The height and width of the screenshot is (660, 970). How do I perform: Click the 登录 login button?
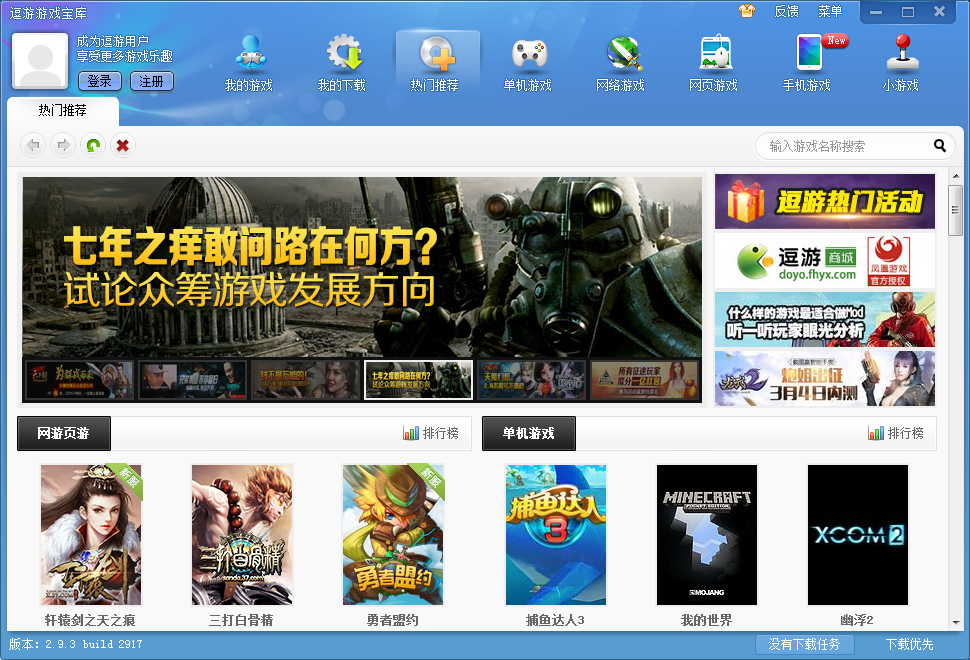(x=99, y=81)
